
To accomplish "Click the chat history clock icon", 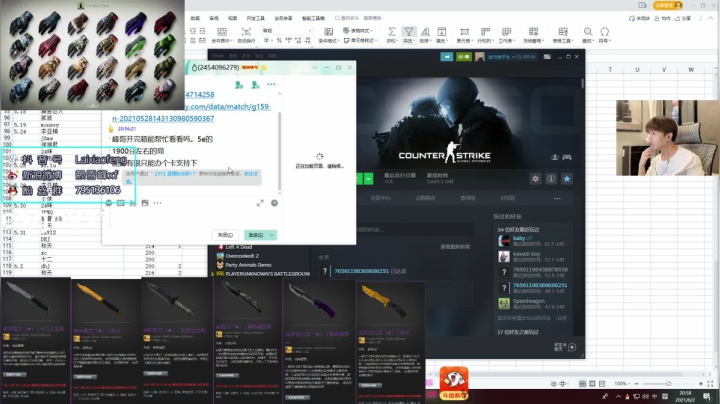I will pos(274,203).
